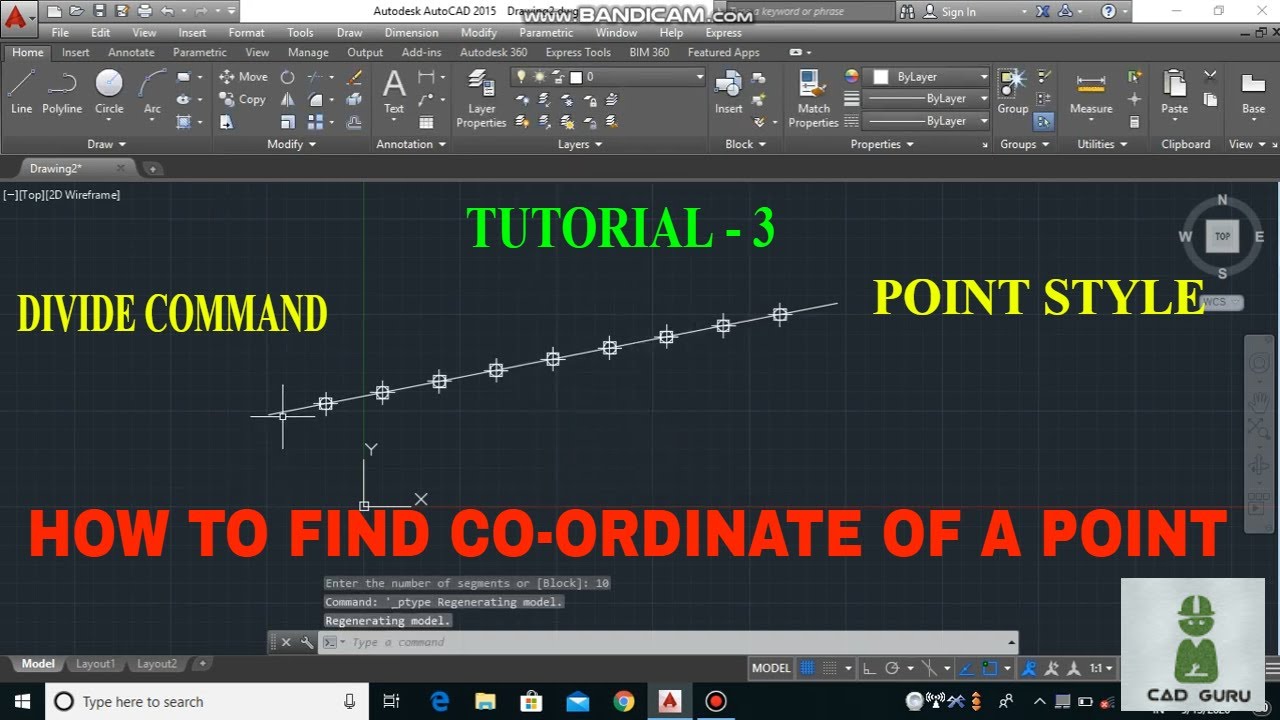Toggle the drawing grid display
This screenshot has height=720, width=1280.
808,668
